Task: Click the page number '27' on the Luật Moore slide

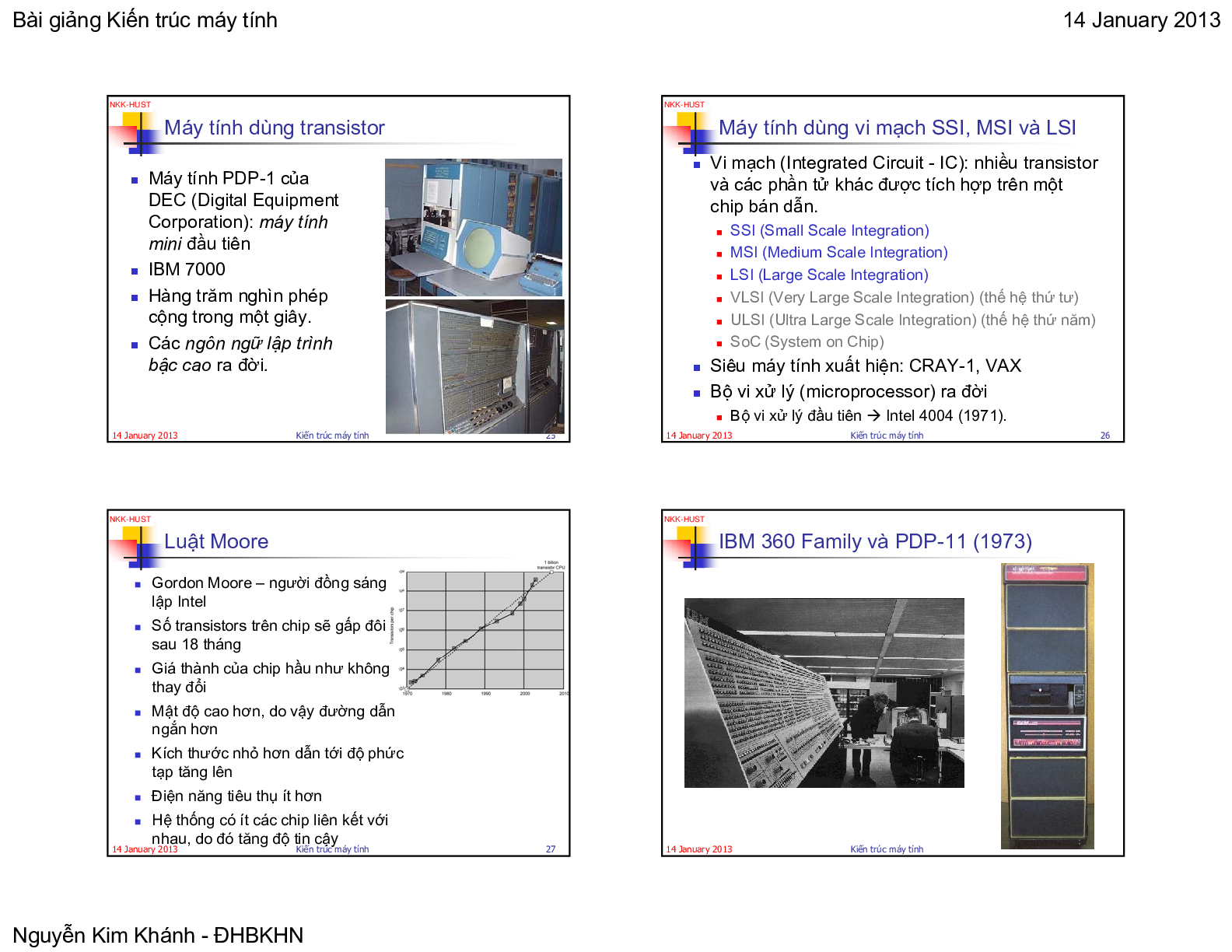Action: pos(551,849)
